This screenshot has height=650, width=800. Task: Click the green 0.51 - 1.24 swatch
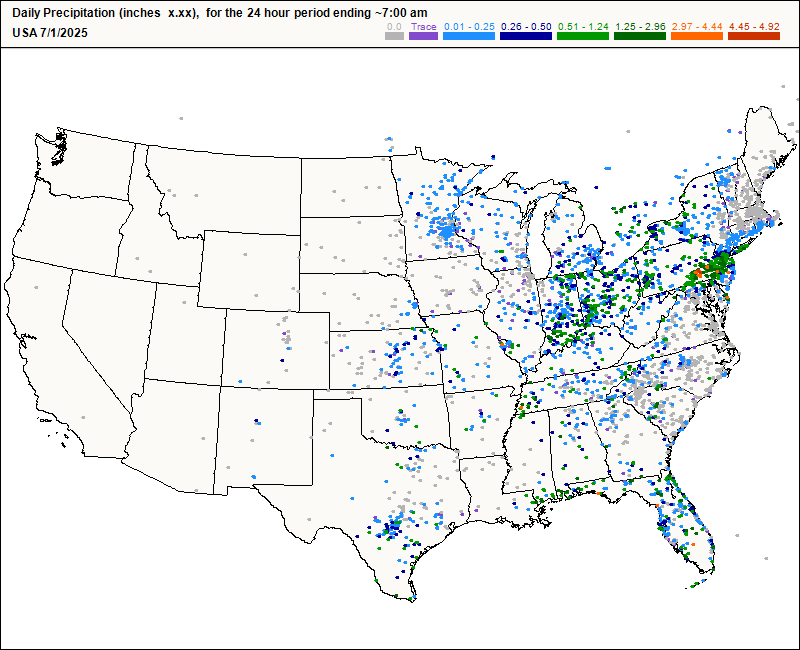coord(583,36)
